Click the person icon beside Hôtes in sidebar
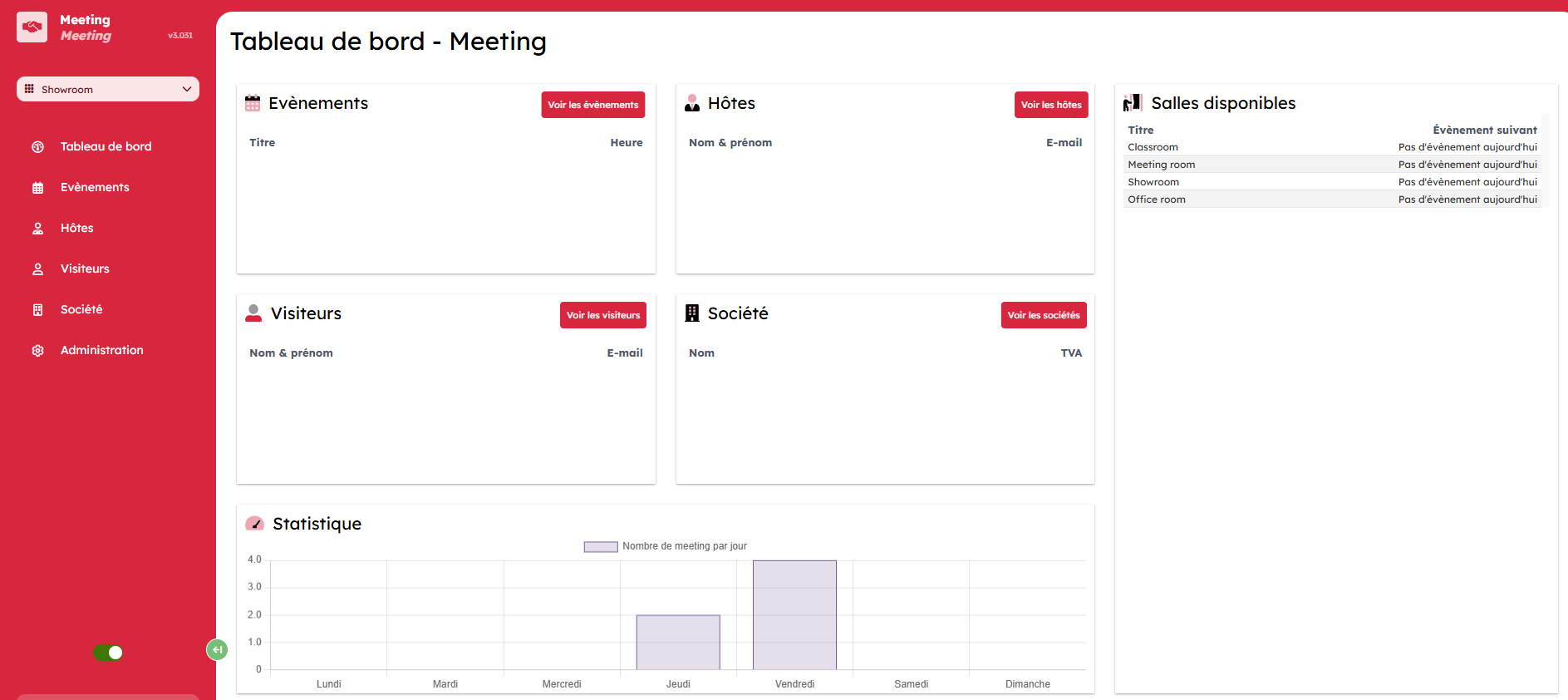 click(37, 229)
